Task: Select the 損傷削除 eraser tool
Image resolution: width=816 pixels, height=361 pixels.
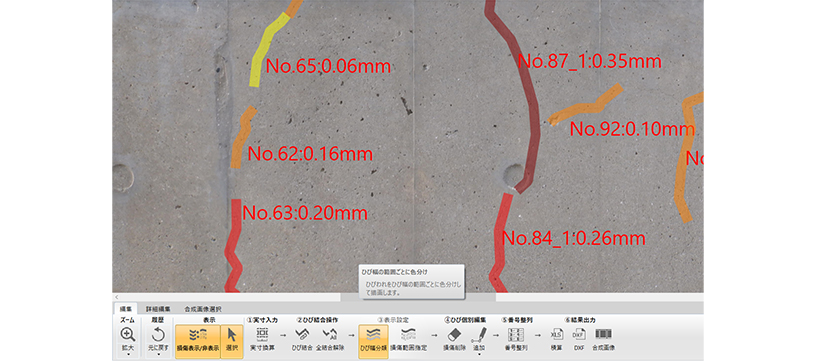Action: point(454,334)
